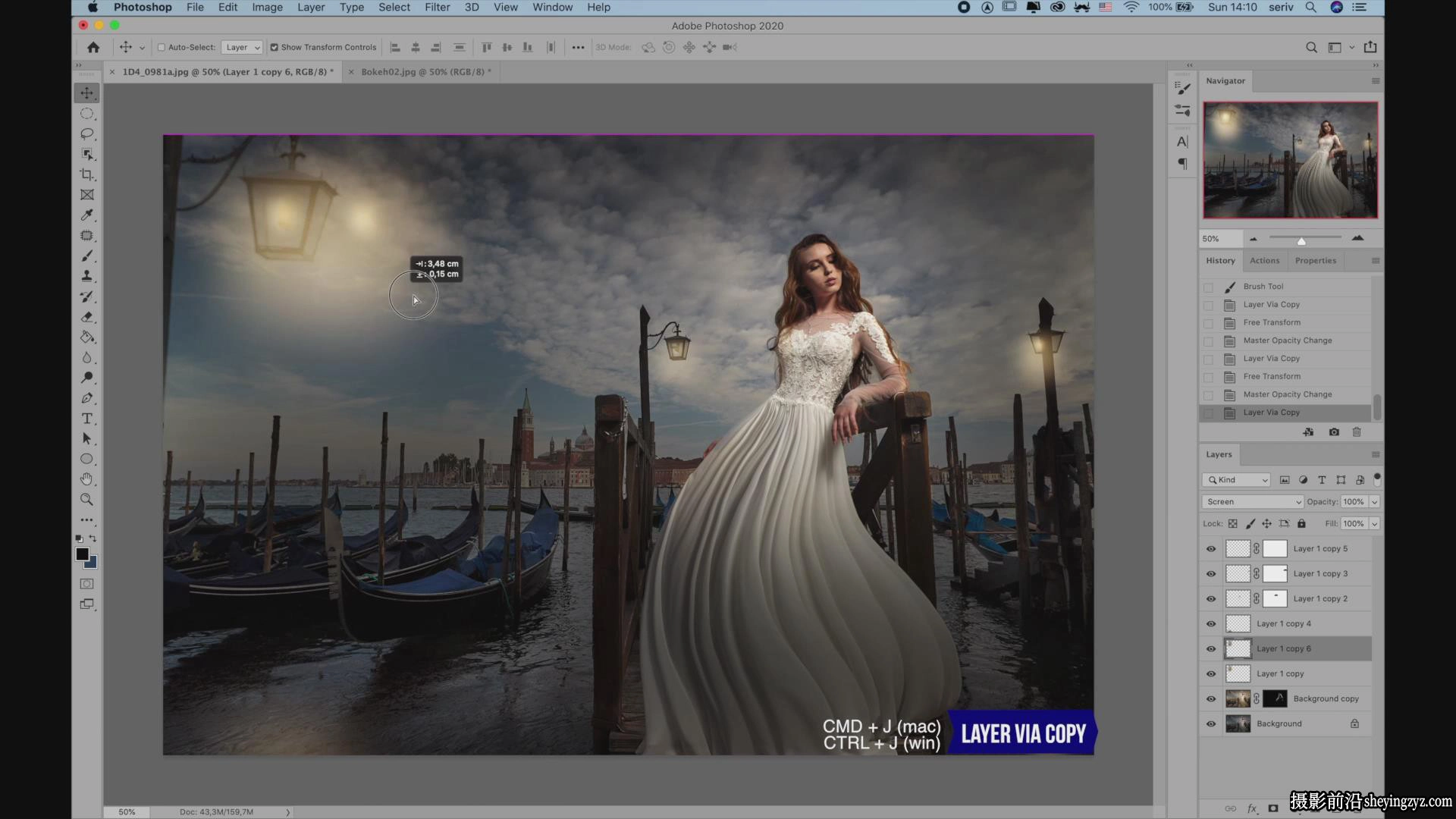Image resolution: width=1456 pixels, height=819 pixels.
Task: Open the Opacity dropdown arrow
Action: (x=1374, y=502)
